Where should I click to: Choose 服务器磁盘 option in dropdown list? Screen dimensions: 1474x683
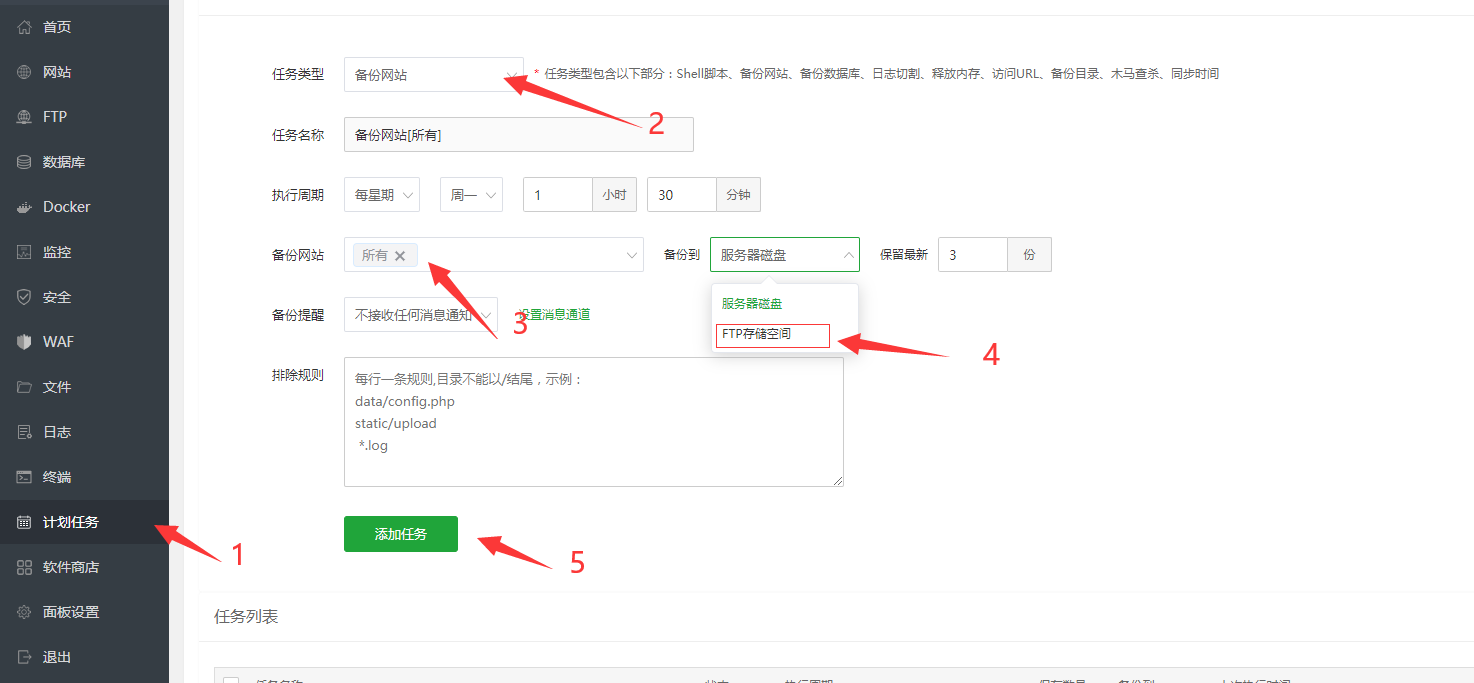tap(752, 303)
